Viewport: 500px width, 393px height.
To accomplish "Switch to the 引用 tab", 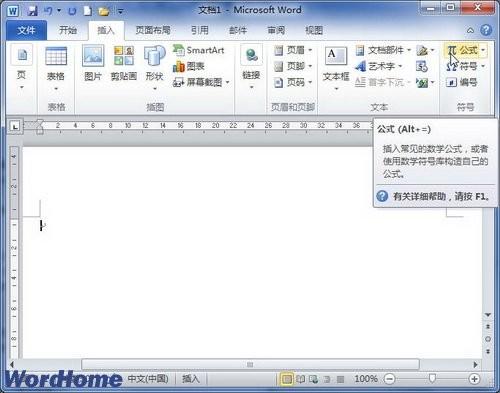I will coord(200,30).
